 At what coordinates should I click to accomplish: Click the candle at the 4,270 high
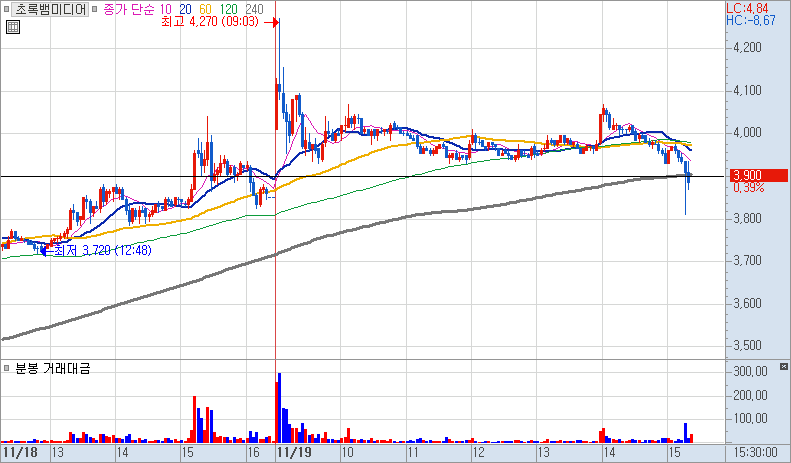(x=279, y=61)
